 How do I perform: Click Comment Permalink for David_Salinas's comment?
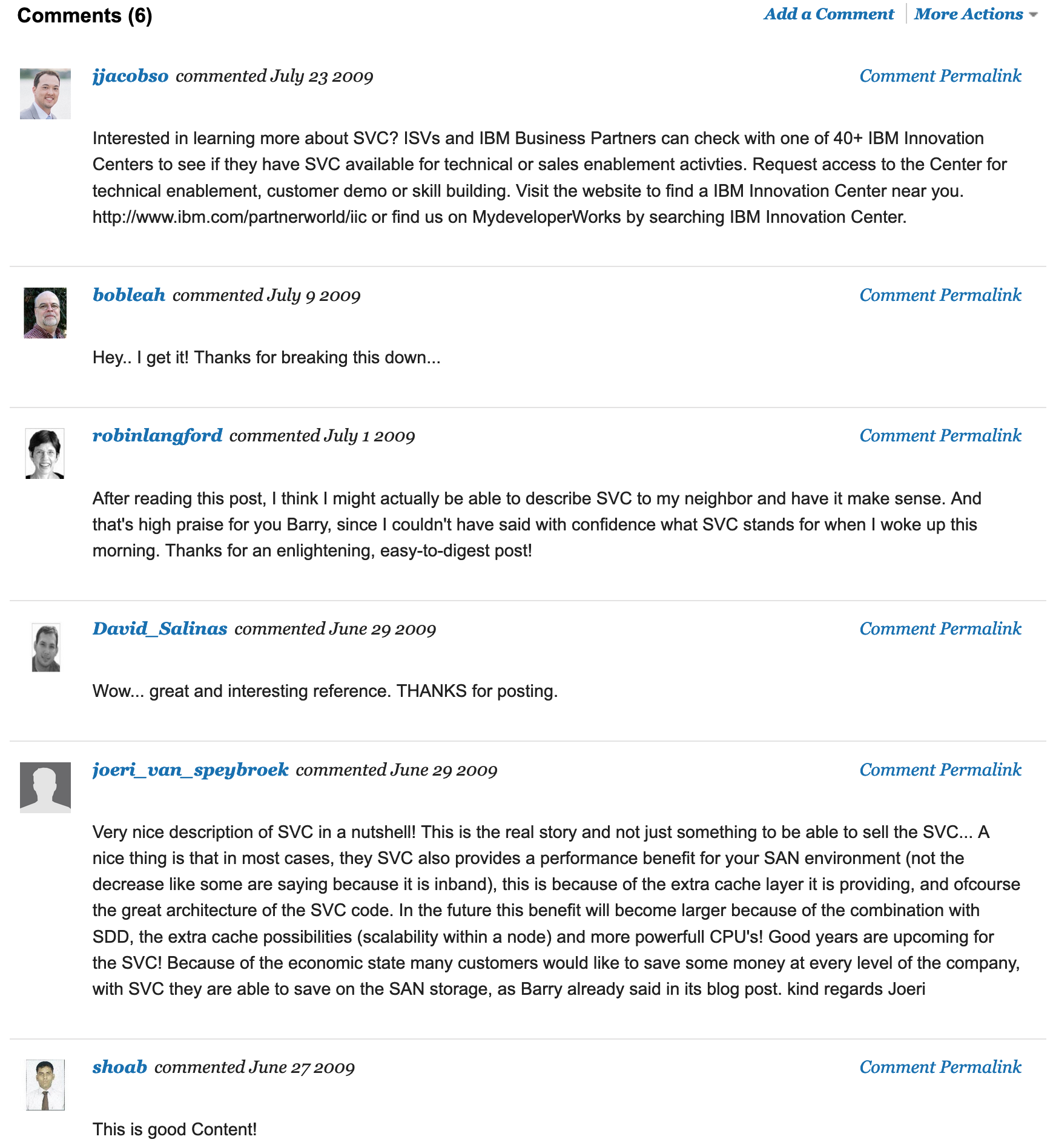(940, 629)
